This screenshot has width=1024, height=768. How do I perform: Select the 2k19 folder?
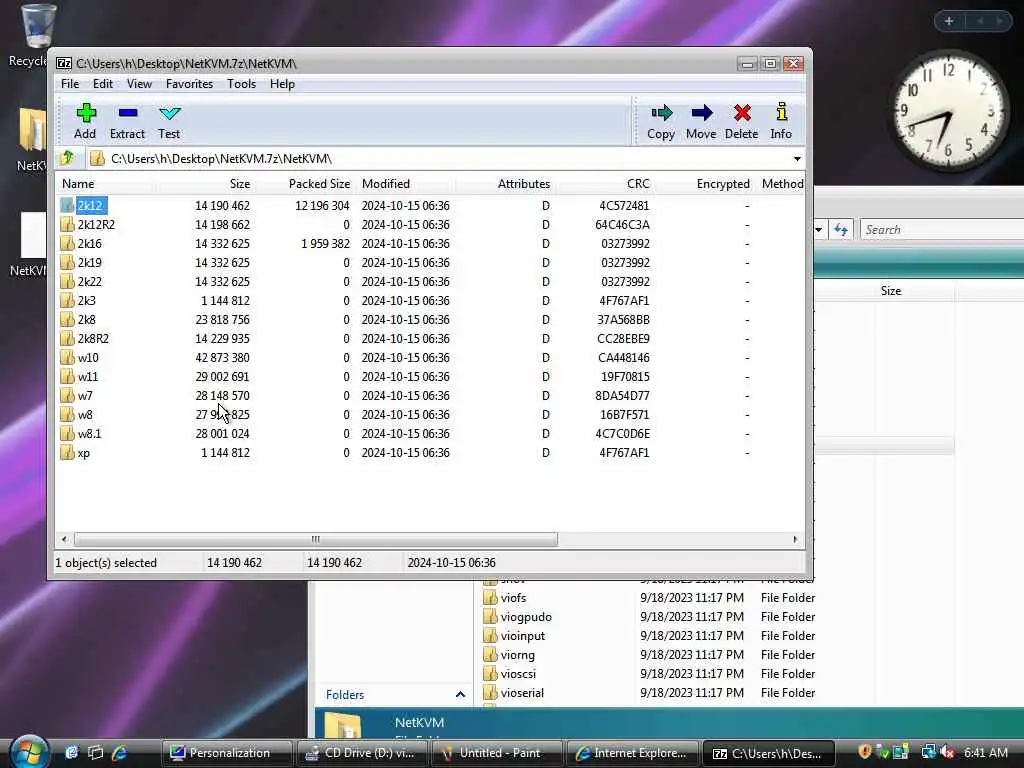click(x=89, y=263)
